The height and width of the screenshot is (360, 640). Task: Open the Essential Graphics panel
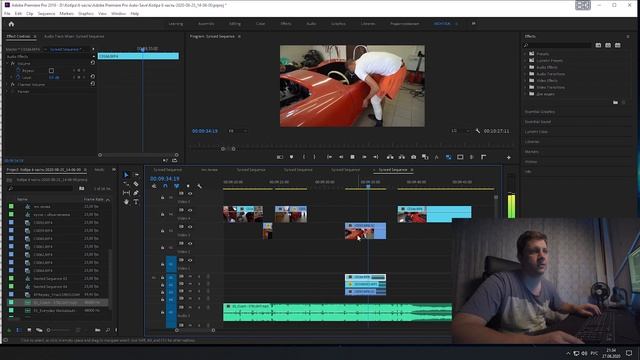[x=540, y=112]
